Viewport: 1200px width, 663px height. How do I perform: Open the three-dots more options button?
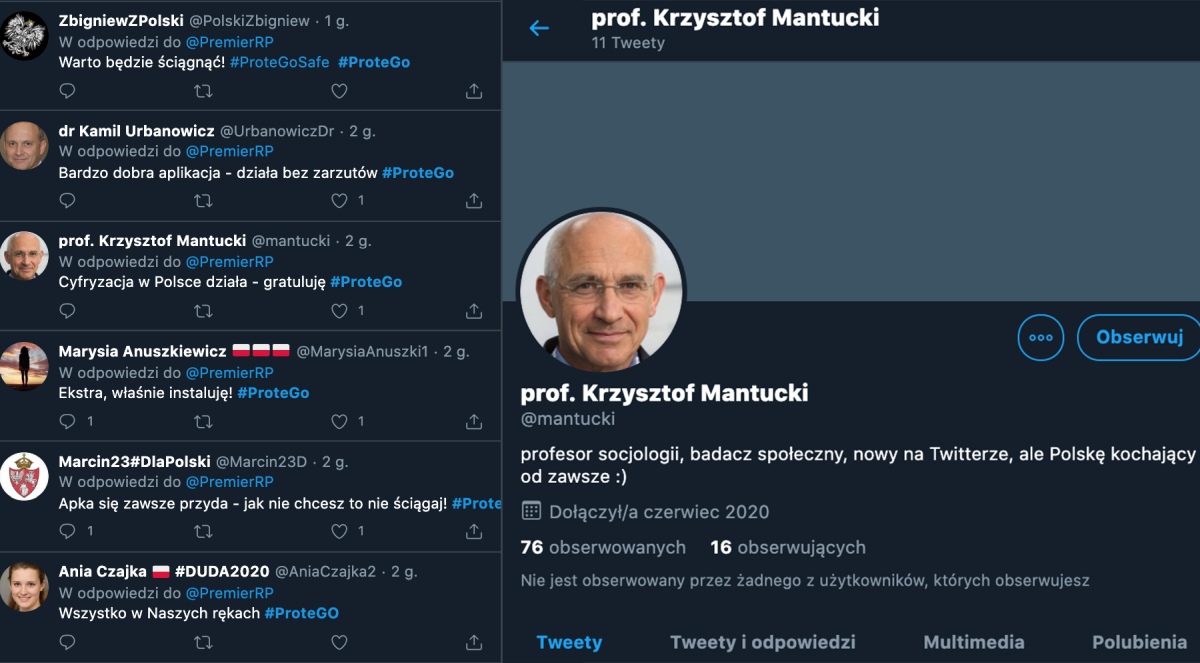point(1041,337)
